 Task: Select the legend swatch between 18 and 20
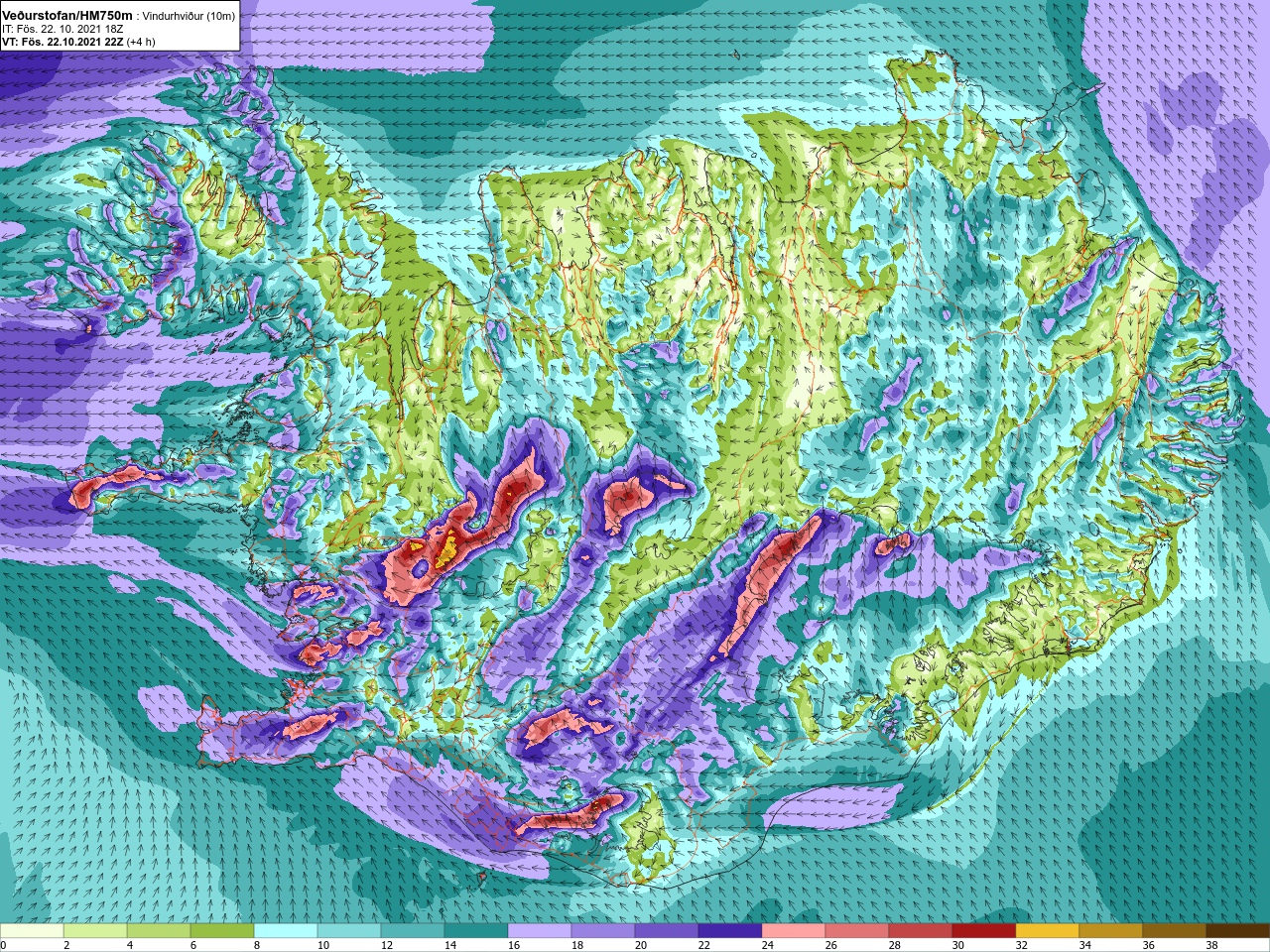coord(603,930)
